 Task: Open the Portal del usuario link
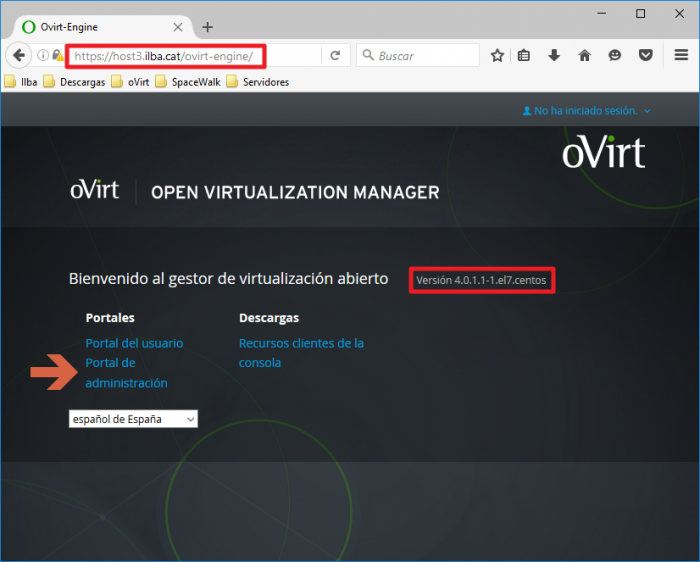coord(134,343)
